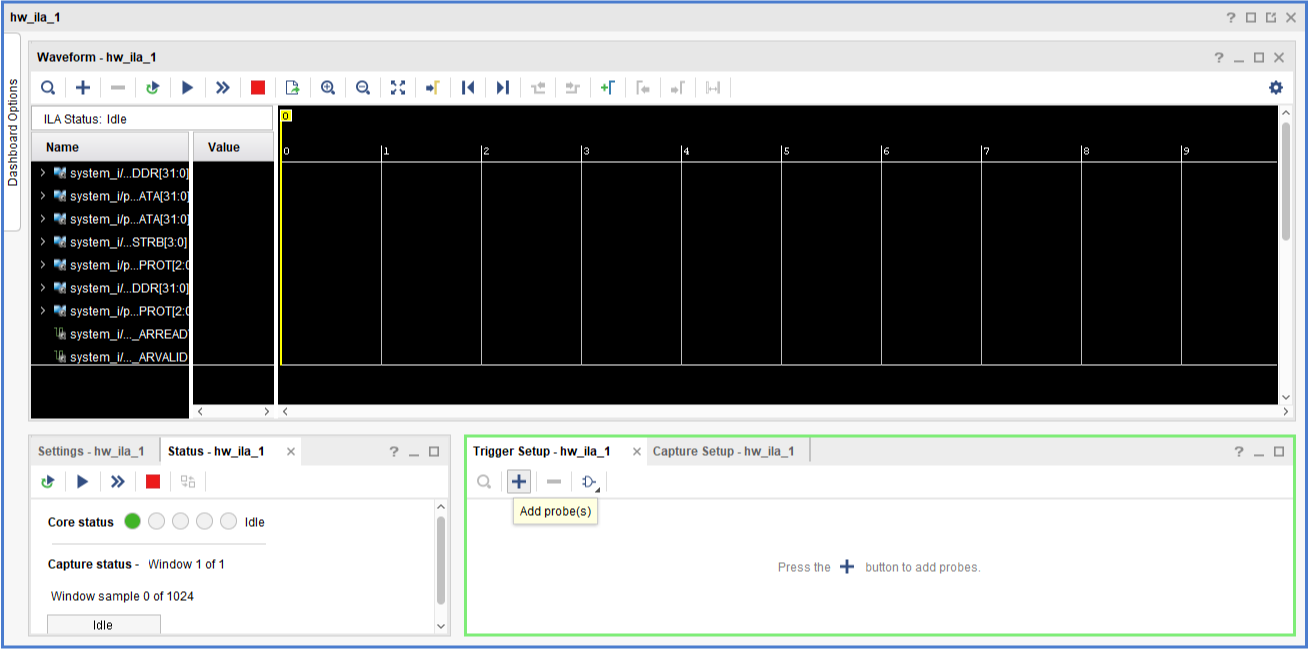
Task: Open help for hw_ila_1 dashboard
Action: pos(1231,17)
